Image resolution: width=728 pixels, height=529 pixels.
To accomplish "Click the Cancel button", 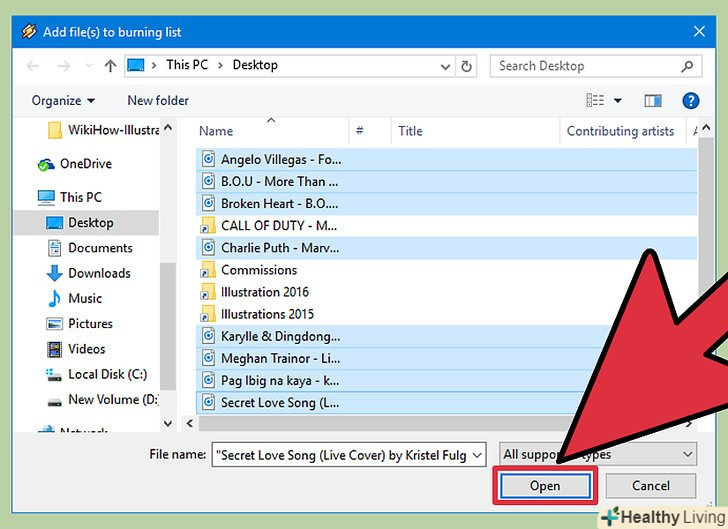I will click(651, 486).
